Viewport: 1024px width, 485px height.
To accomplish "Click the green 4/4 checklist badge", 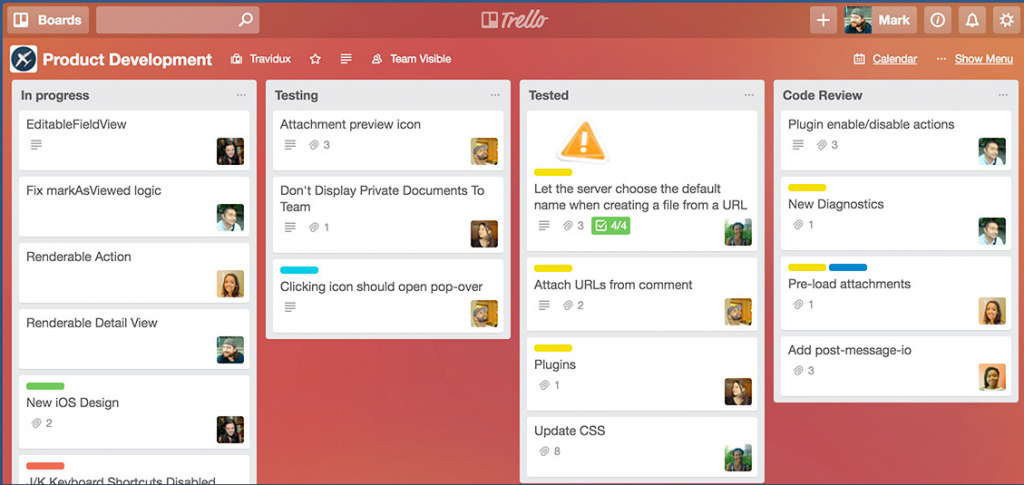I will 611,226.
